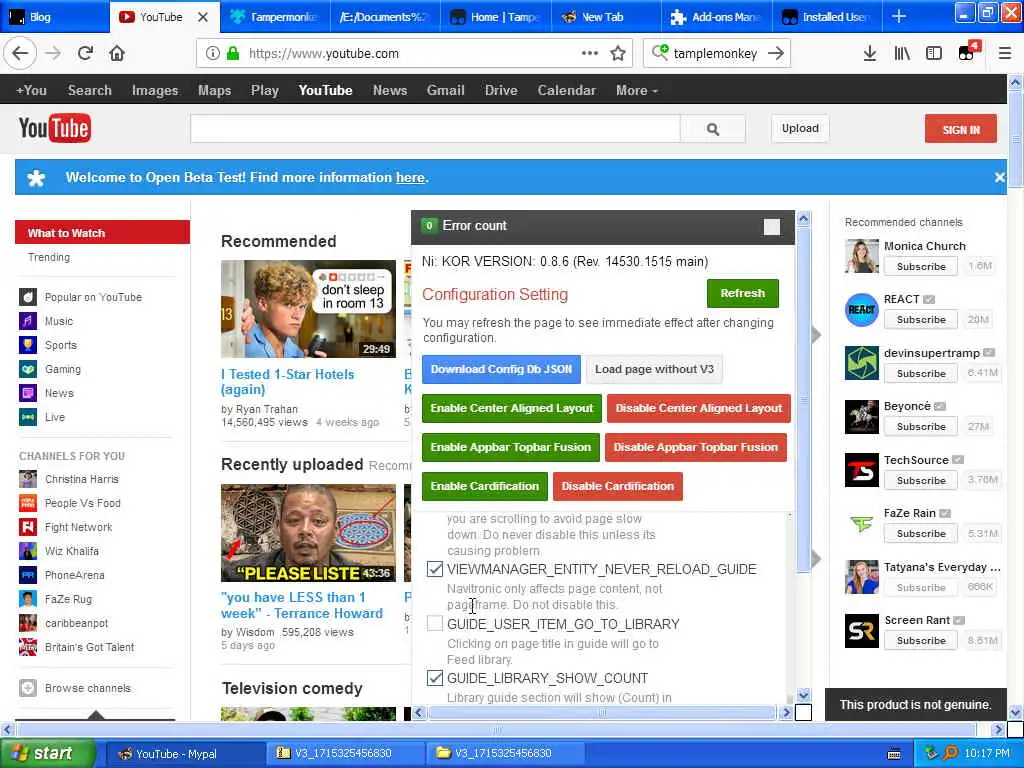
Task: Open the REACT channel avatar
Action: click(x=861, y=310)
